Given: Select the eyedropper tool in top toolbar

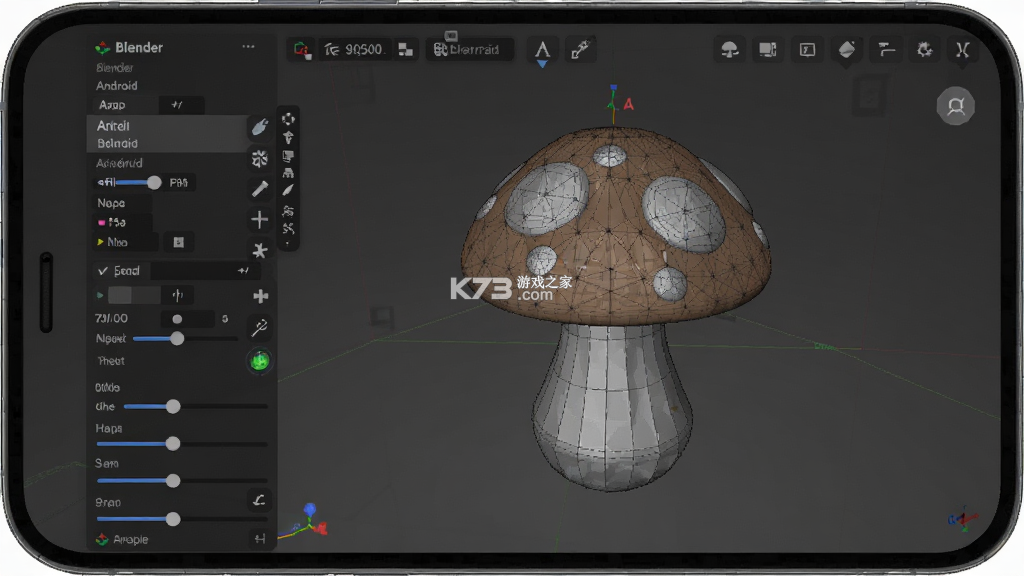Looking at the screenshot, I should 580,50.
